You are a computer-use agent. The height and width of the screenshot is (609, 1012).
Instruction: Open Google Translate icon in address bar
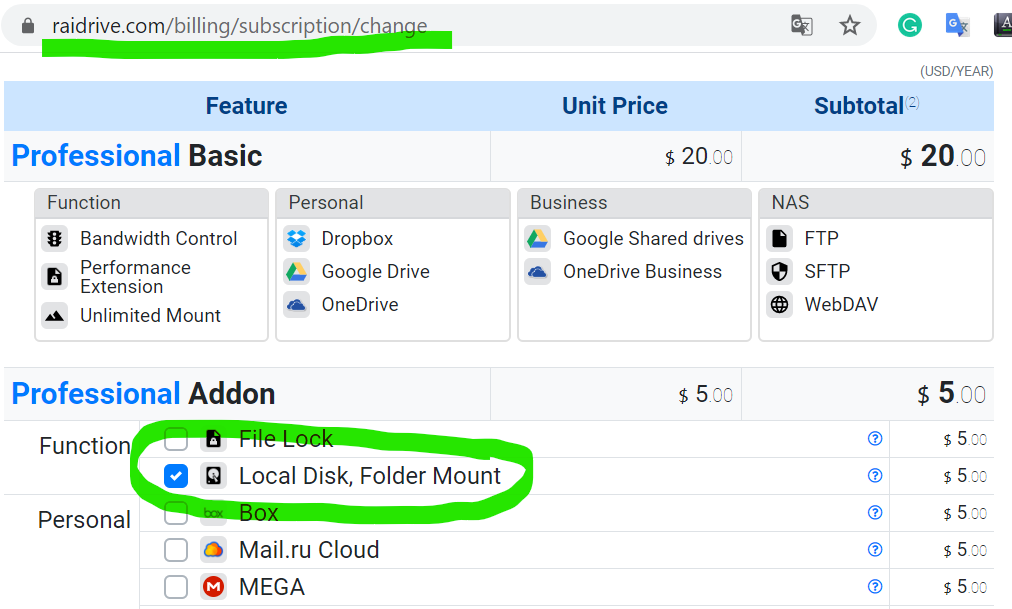(802, 26)
